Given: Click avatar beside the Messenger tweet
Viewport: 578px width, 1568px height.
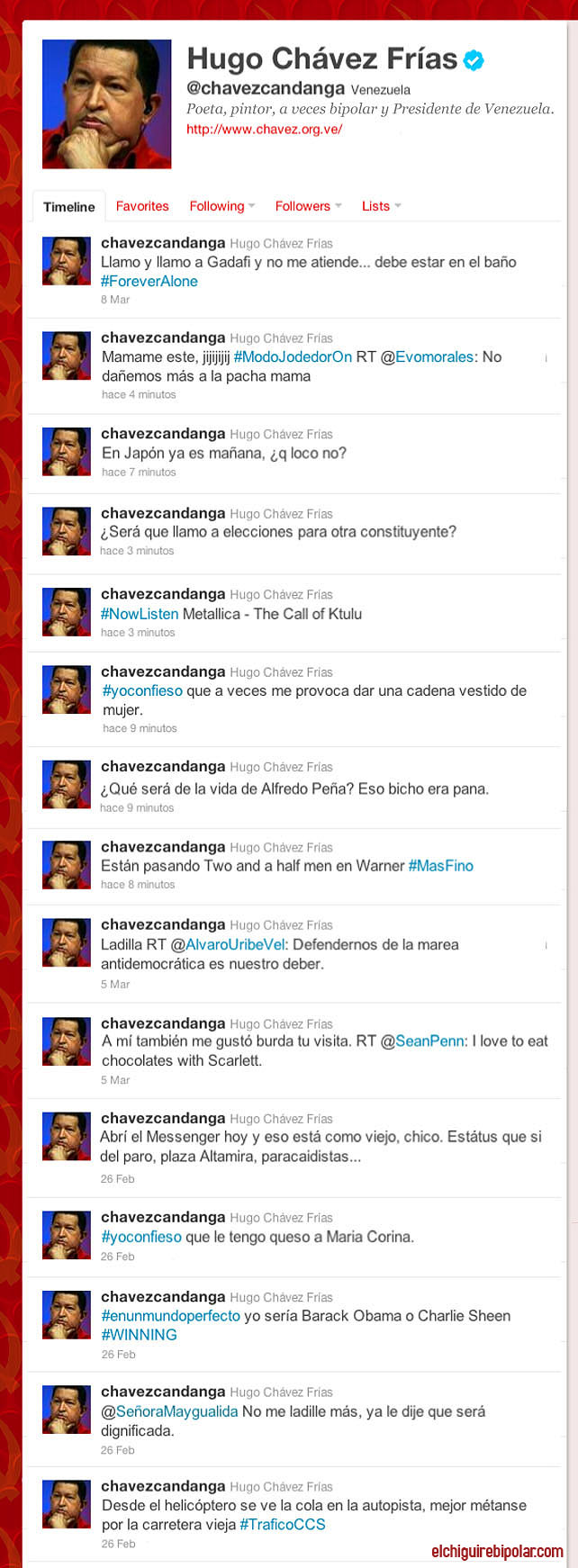Looking at the screenshot, I should 68,1136.
